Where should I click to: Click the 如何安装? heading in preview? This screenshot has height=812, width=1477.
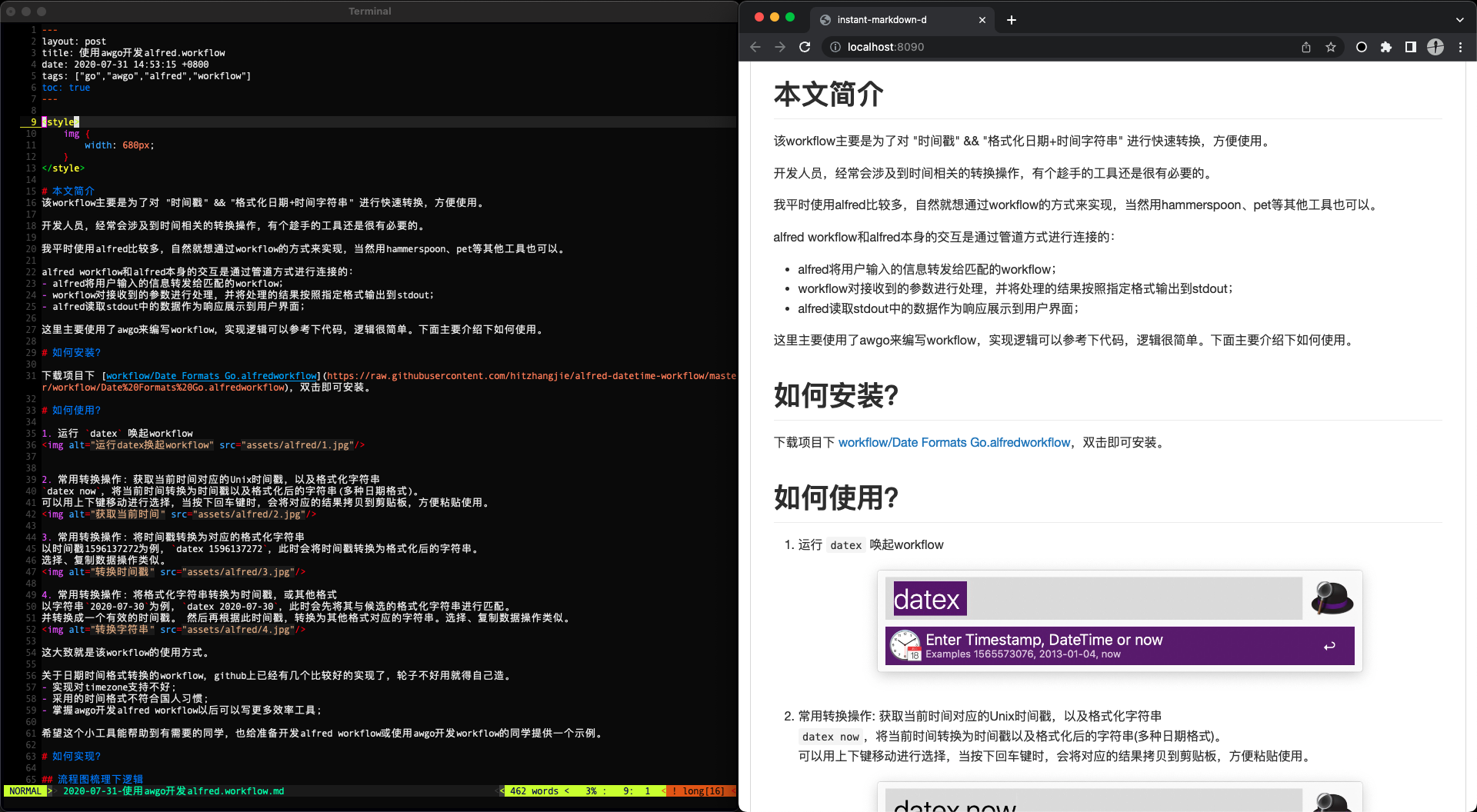click(836, 396)
